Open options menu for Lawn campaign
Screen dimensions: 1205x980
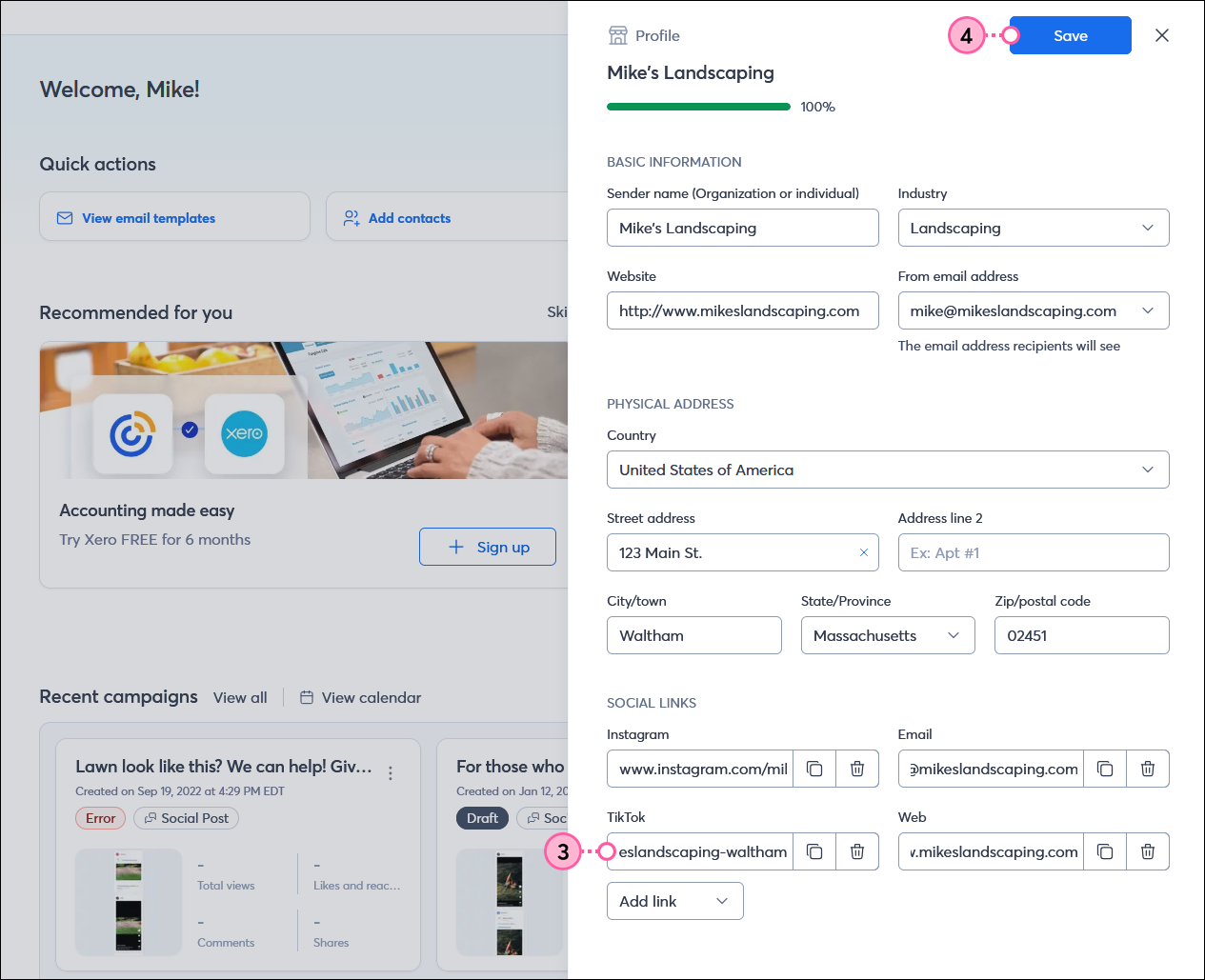391,773
